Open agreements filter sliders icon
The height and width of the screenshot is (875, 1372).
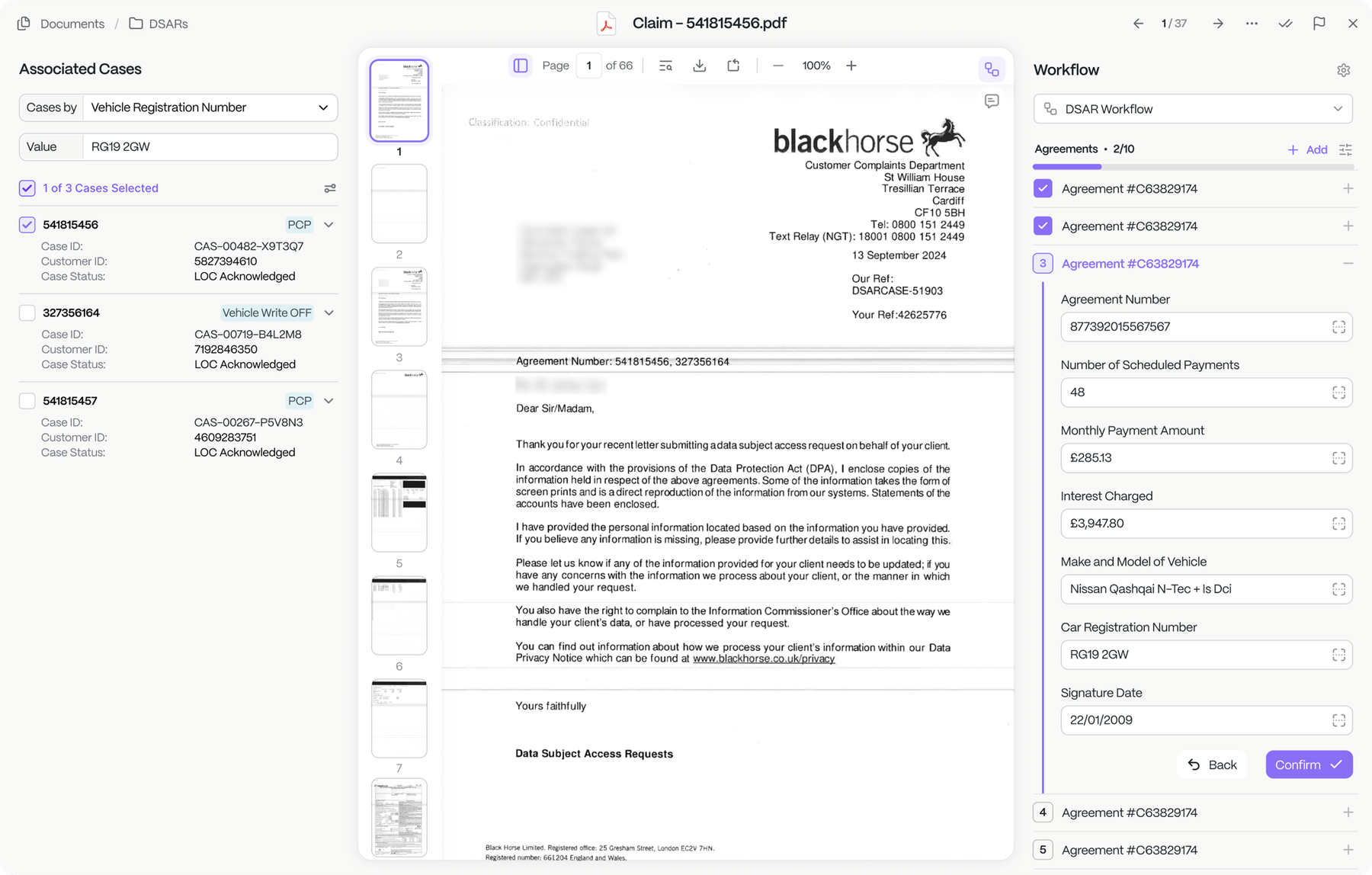[1346, 149]
